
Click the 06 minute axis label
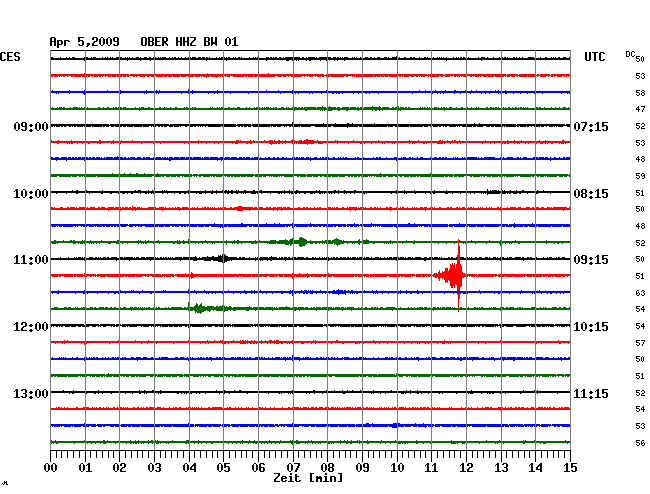[258, 468]
